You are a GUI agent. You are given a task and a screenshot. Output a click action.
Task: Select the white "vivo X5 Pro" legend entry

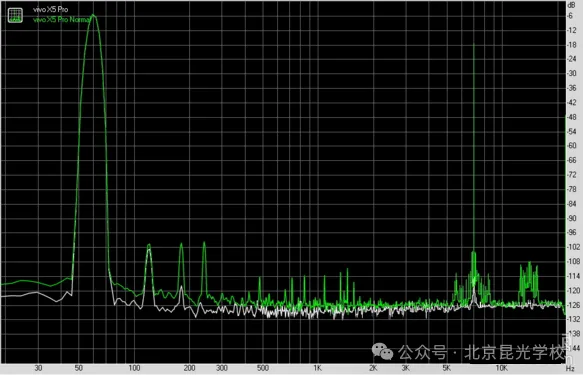(x=51, y=10)
